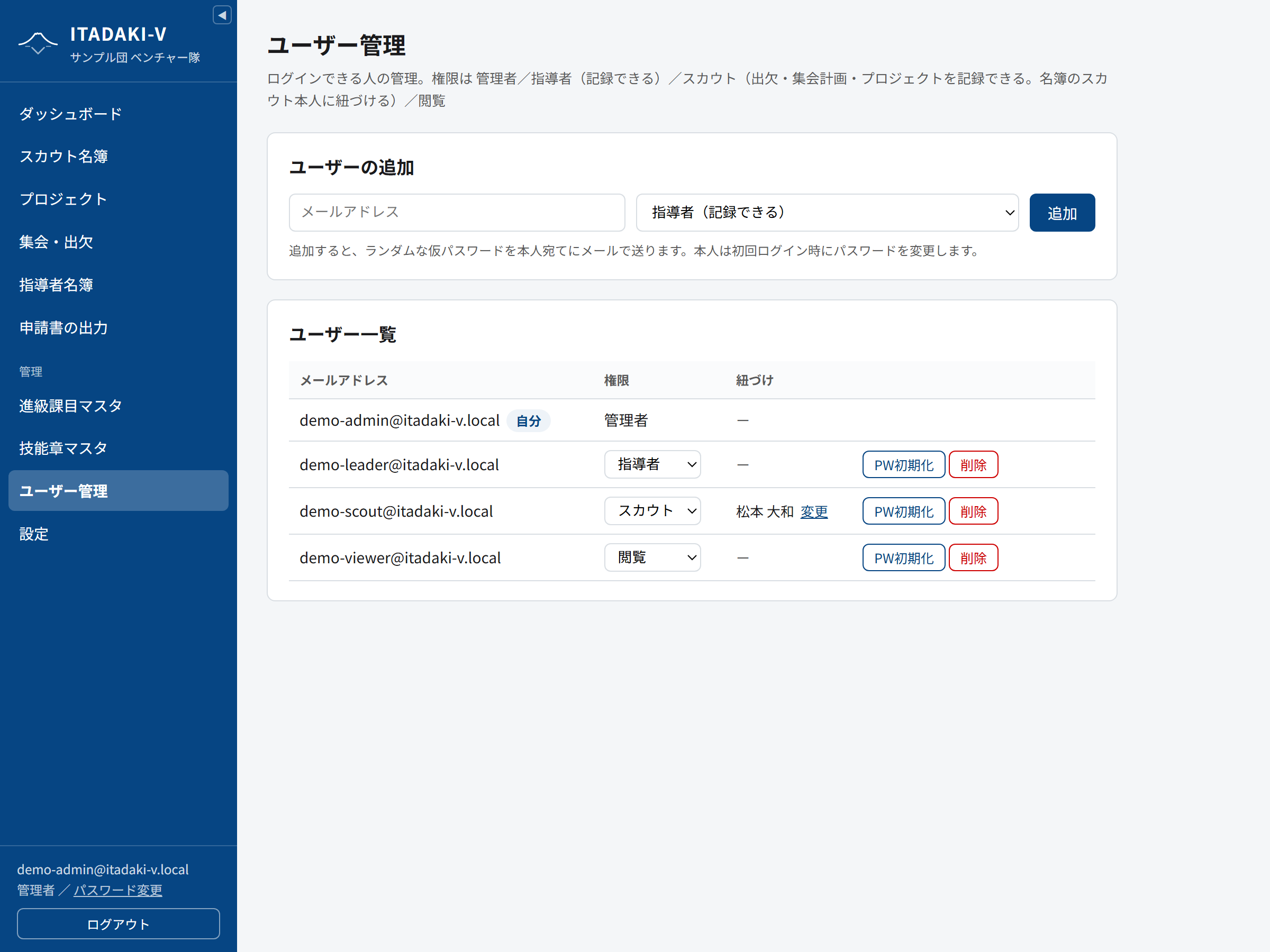This screenshot has height=952, width=1270.
Task: Click the パスワード変更 link
Action: point(117,890)
